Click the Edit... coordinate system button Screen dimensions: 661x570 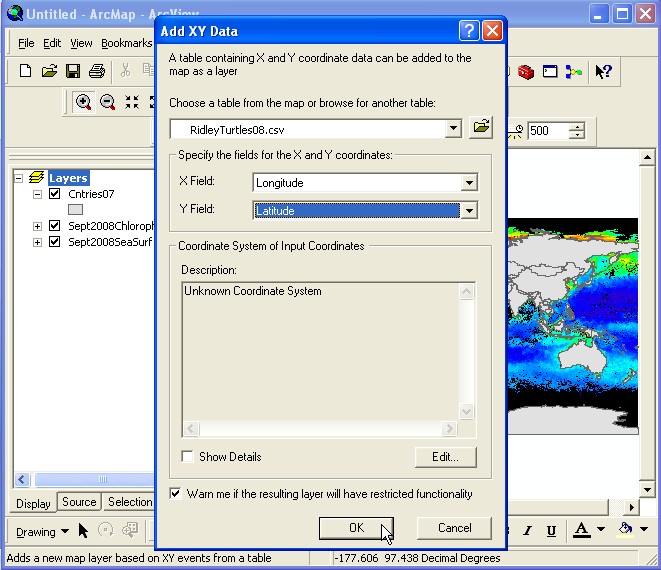pos(446,457)
